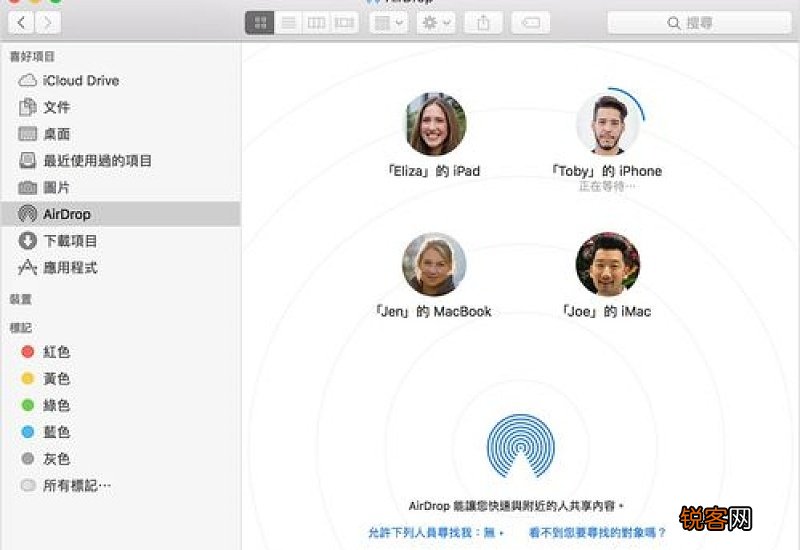
Task: Go back with the left arrow button
Action: tap(22, 23)
